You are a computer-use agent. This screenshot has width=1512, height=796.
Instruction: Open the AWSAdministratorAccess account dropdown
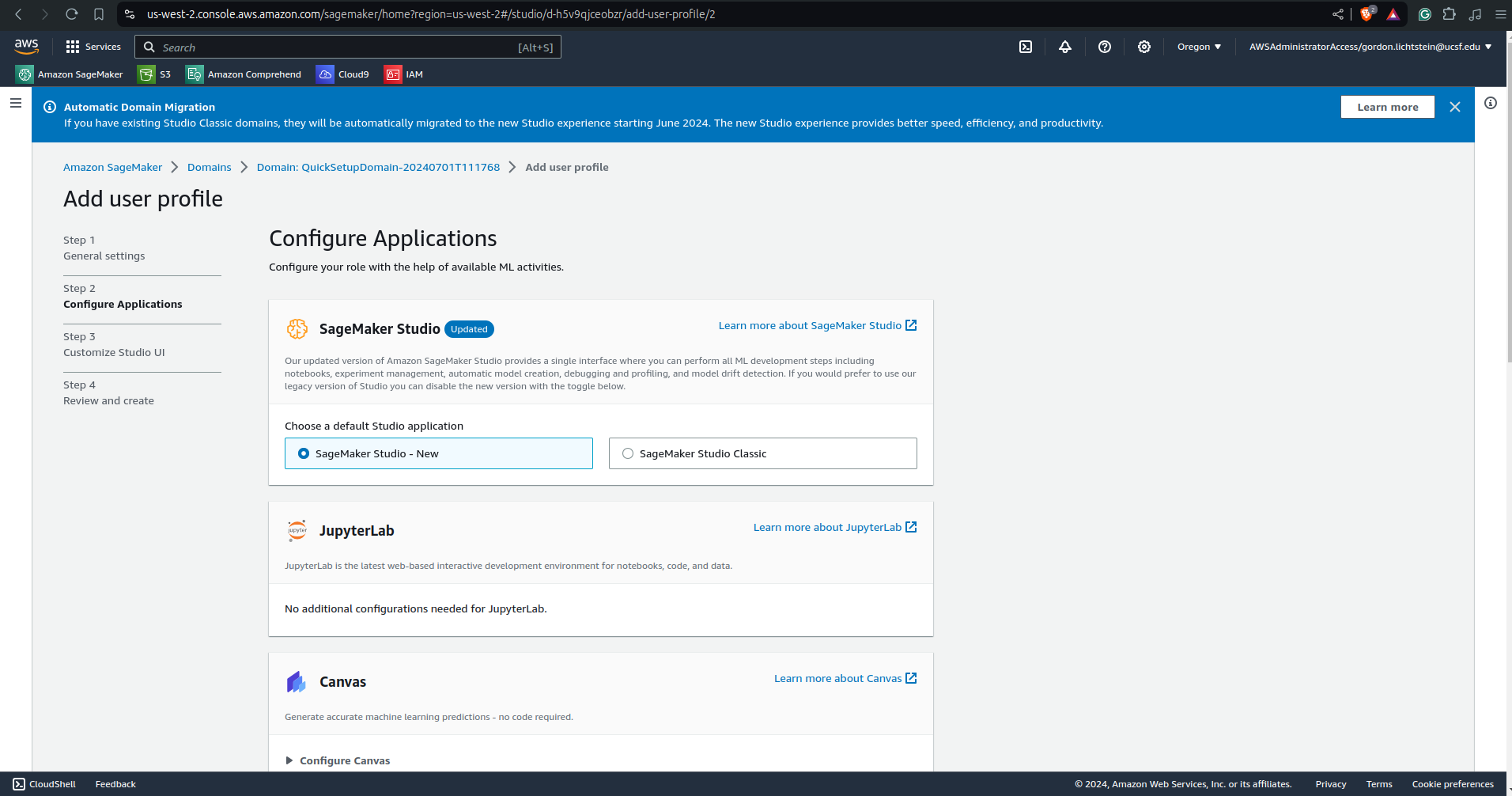[x=1370, y=47]
